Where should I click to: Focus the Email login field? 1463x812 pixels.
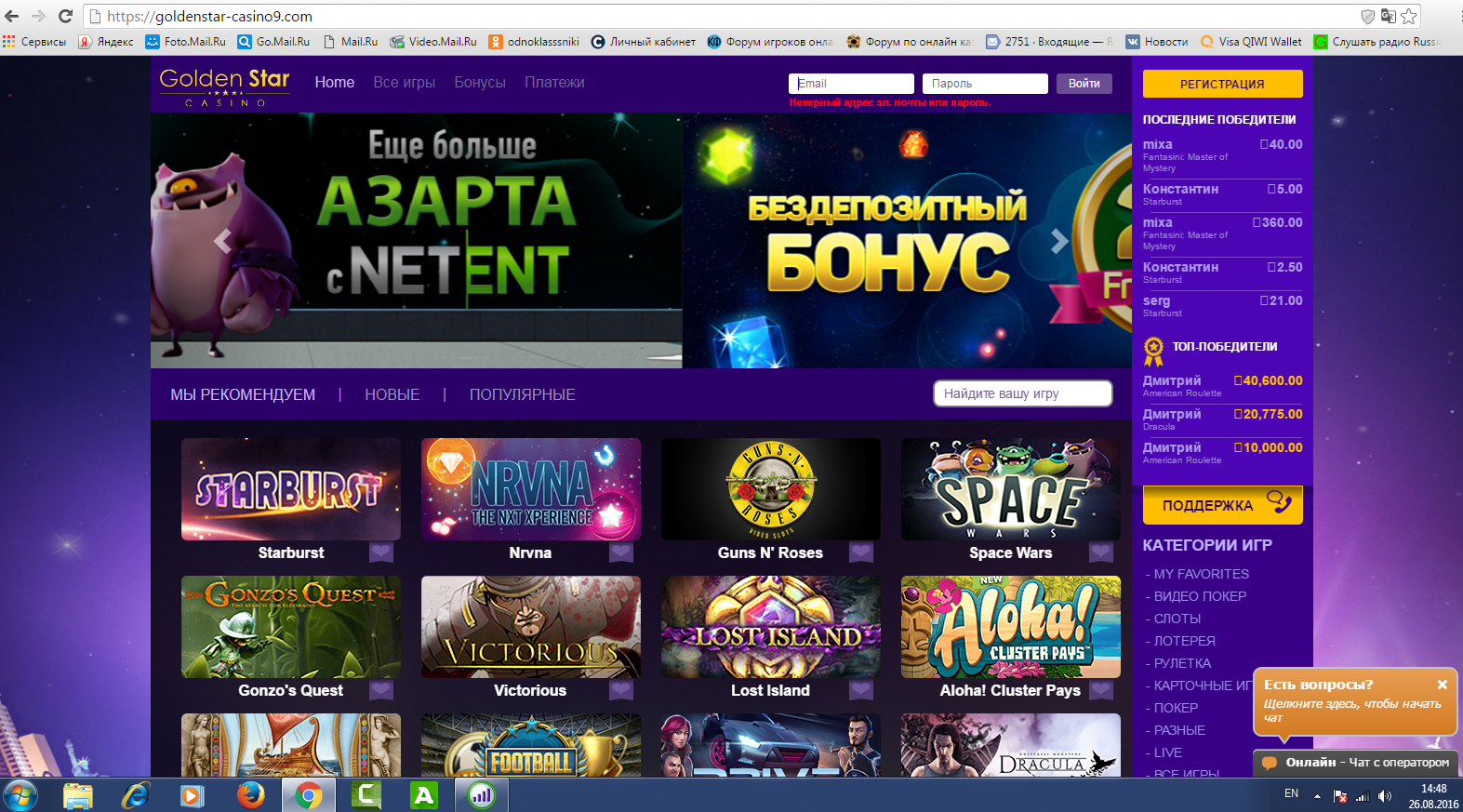851,84
